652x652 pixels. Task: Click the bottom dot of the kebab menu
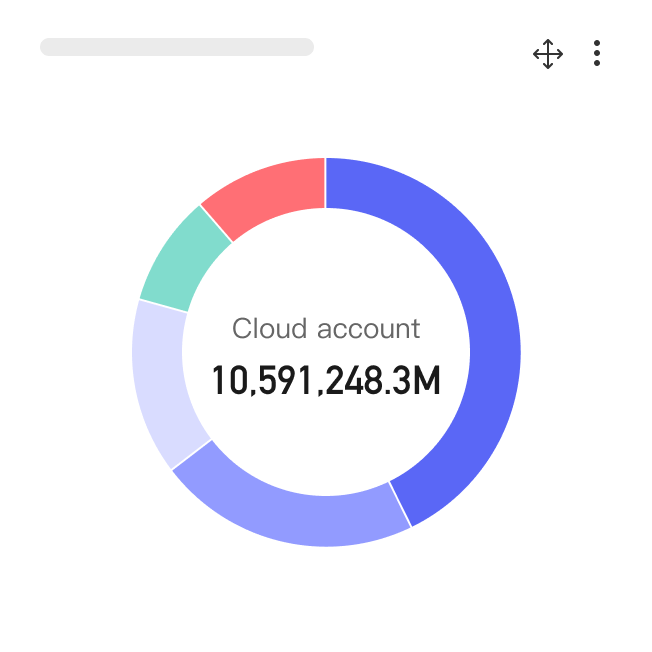coord(596,64)
